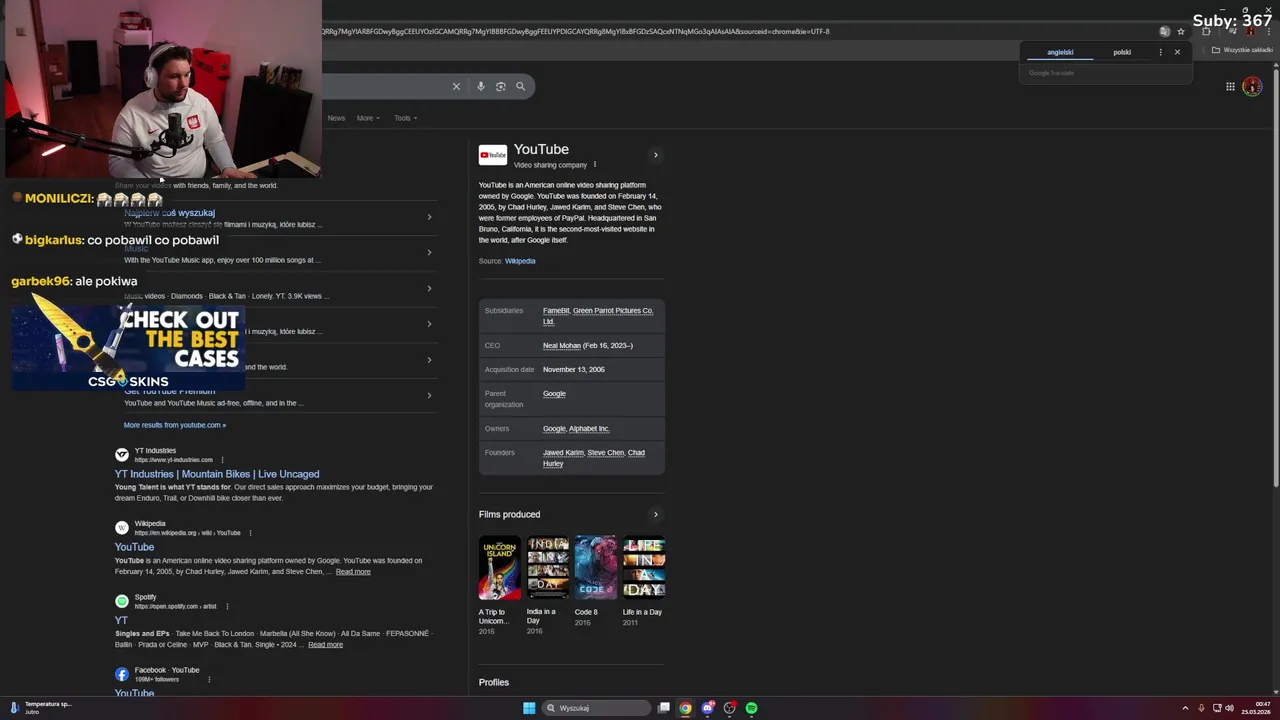The width and height of the screenshot is (1280, 720).
Task: Open options for YT Industries result
Action: click(x=222, y=460)
